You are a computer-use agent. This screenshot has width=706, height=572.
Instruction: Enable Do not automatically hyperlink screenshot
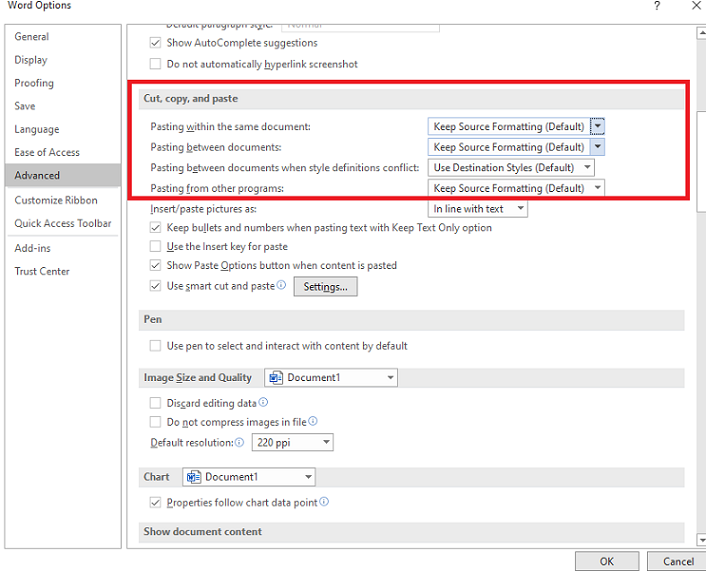(155, 64)
